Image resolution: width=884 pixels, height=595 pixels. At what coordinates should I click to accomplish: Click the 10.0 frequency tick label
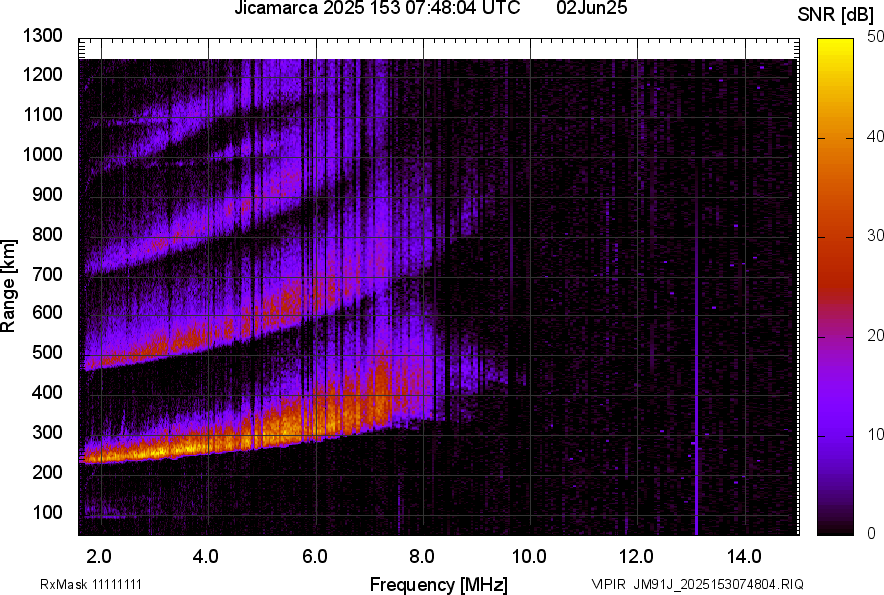point(529,557)
